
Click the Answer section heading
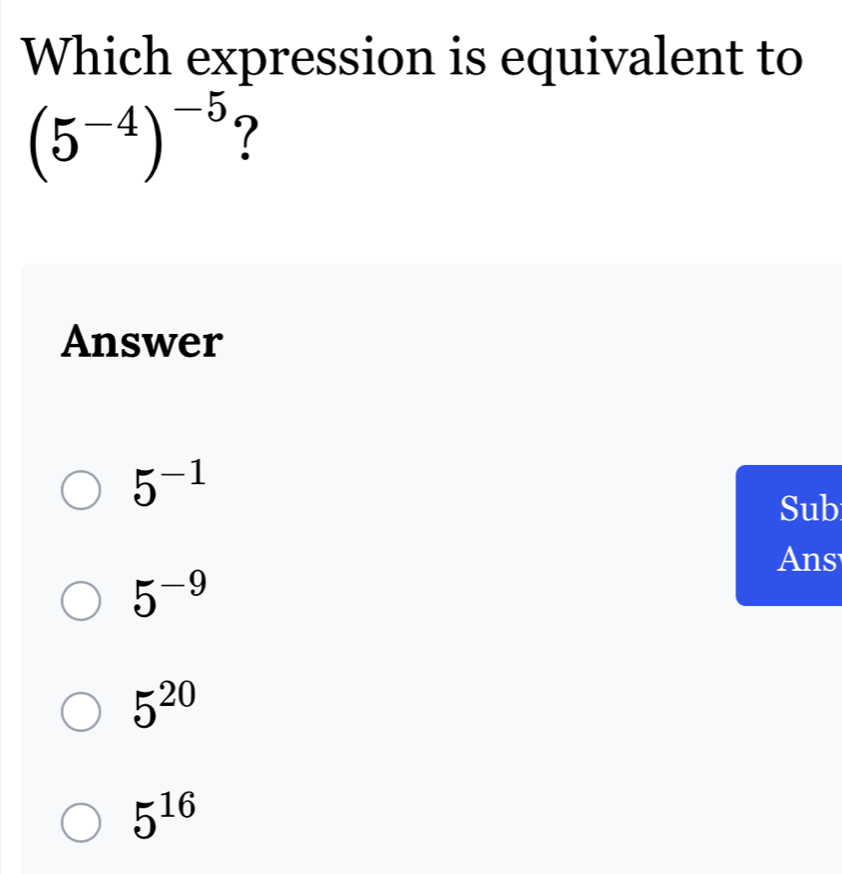141,343
